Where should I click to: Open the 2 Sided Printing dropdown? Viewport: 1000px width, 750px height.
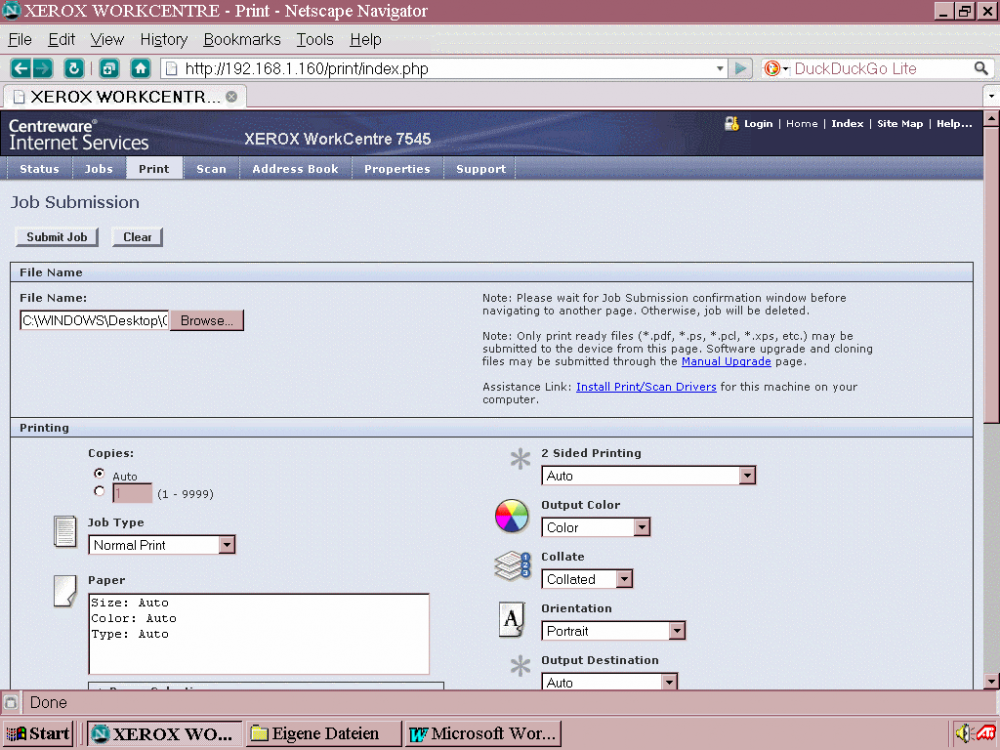click(748, 475)
